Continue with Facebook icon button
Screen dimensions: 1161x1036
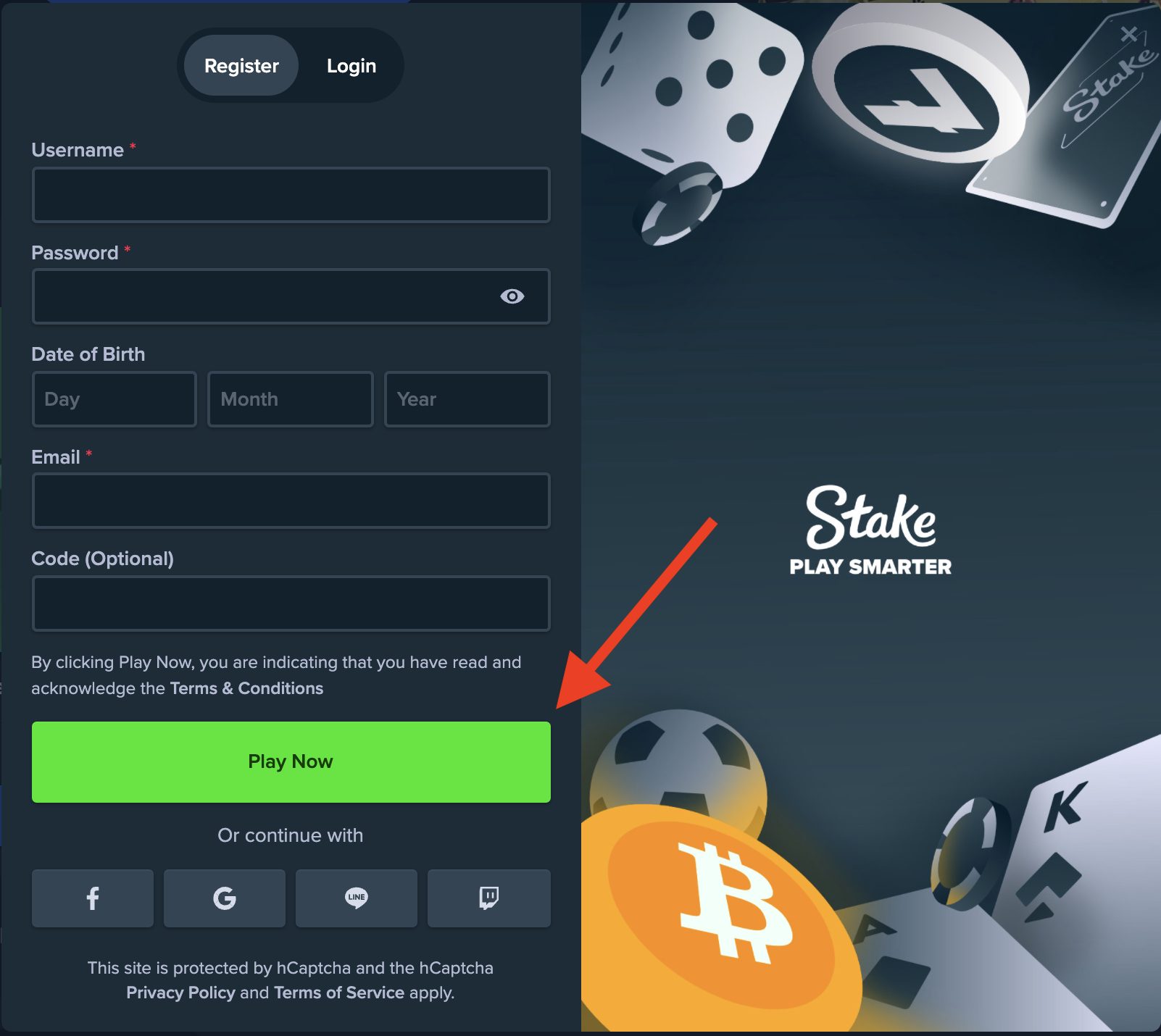[x=93, y=898]
